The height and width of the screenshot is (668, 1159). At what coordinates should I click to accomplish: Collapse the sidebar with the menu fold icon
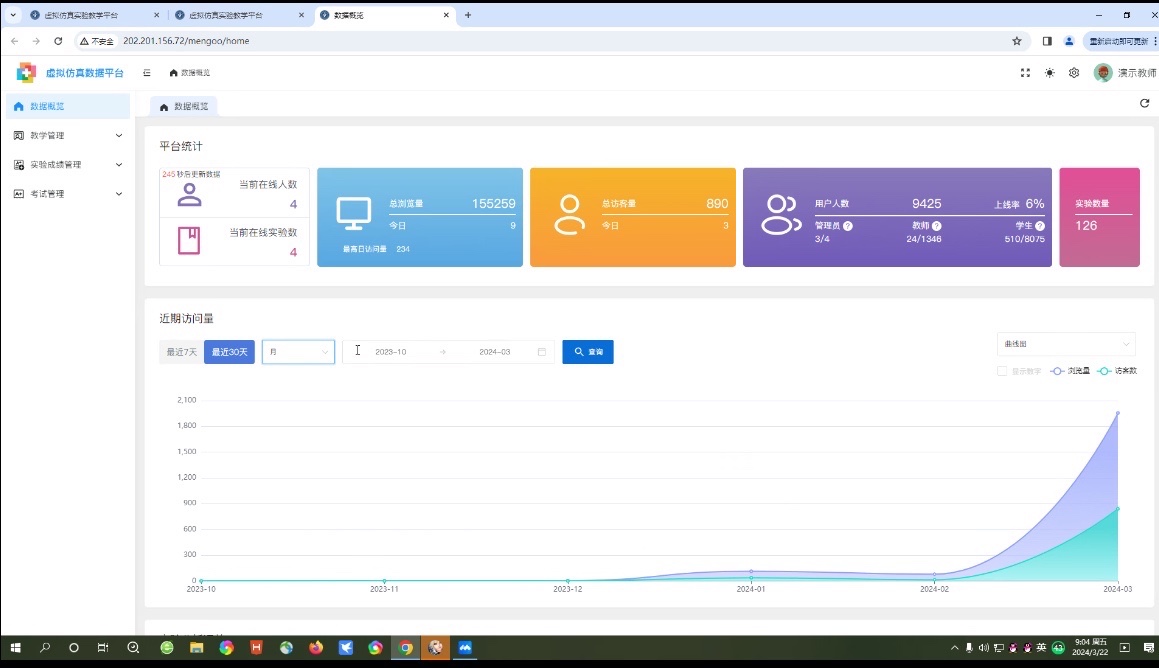[147, 73]
